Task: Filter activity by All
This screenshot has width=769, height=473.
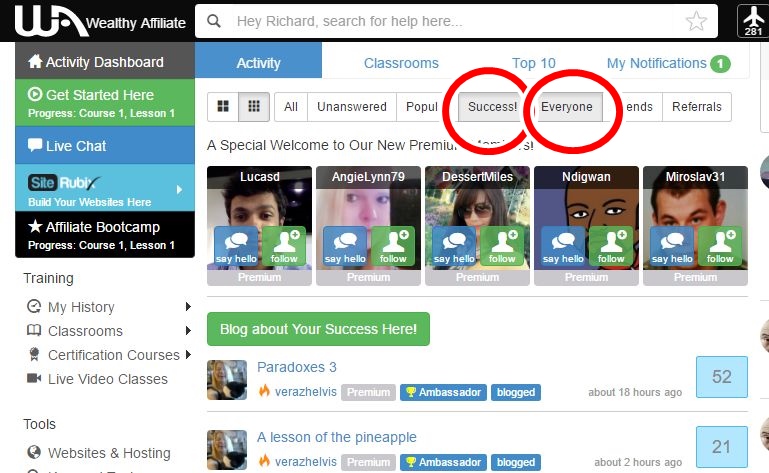Action: [291, 106]
